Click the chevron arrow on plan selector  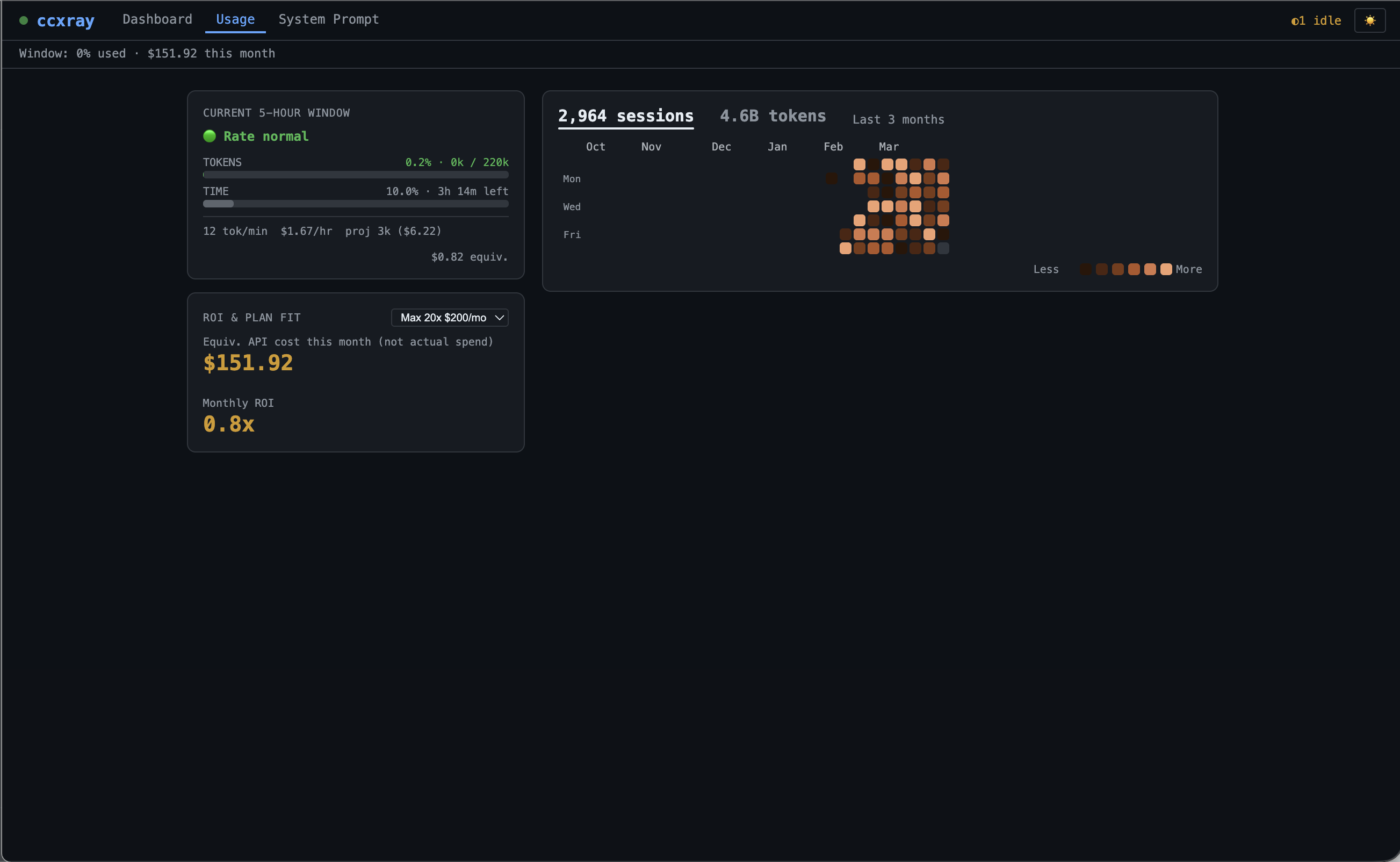pos(499,318)
